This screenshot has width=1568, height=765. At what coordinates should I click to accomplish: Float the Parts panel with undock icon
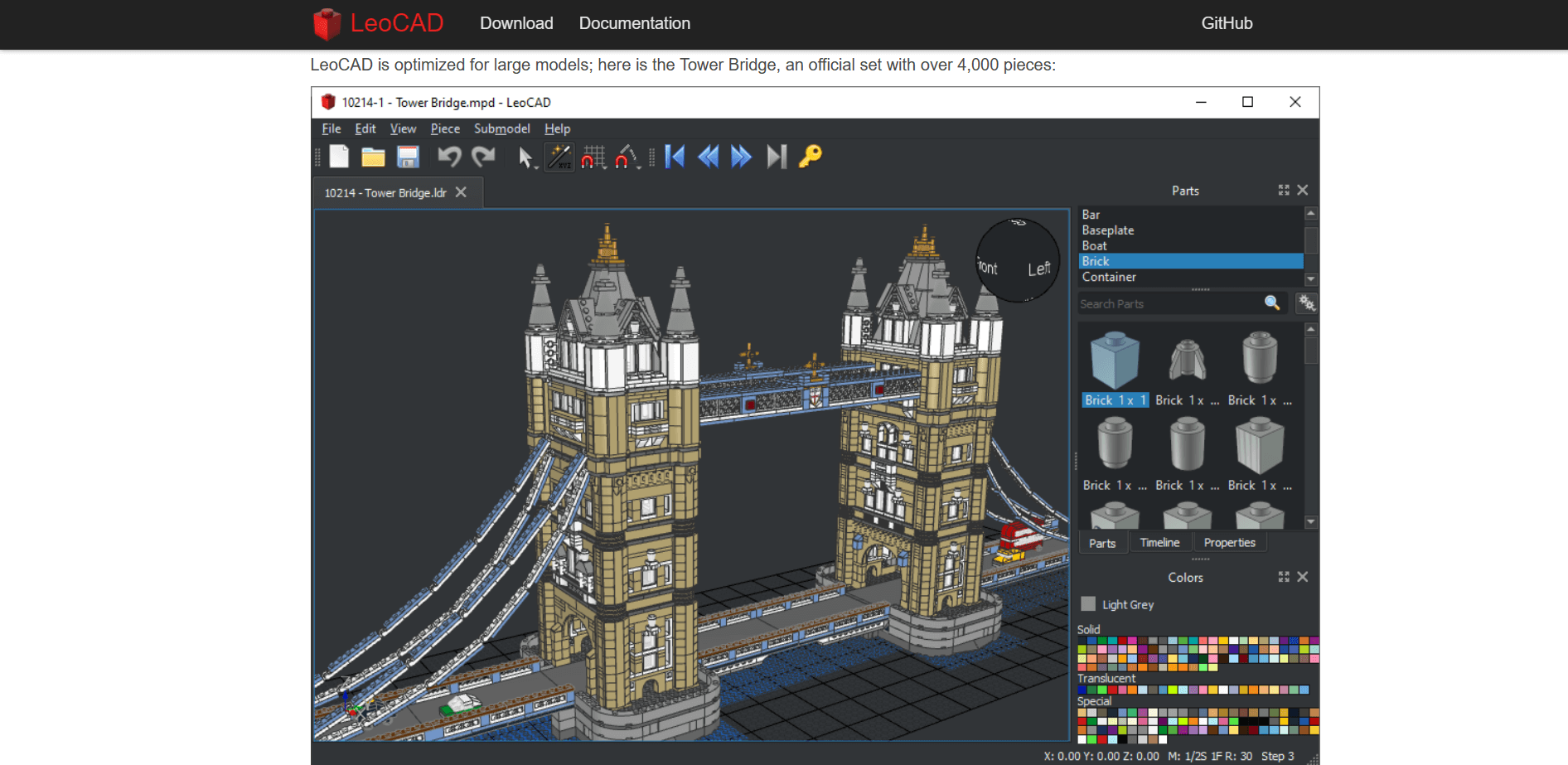[1284, 190]
